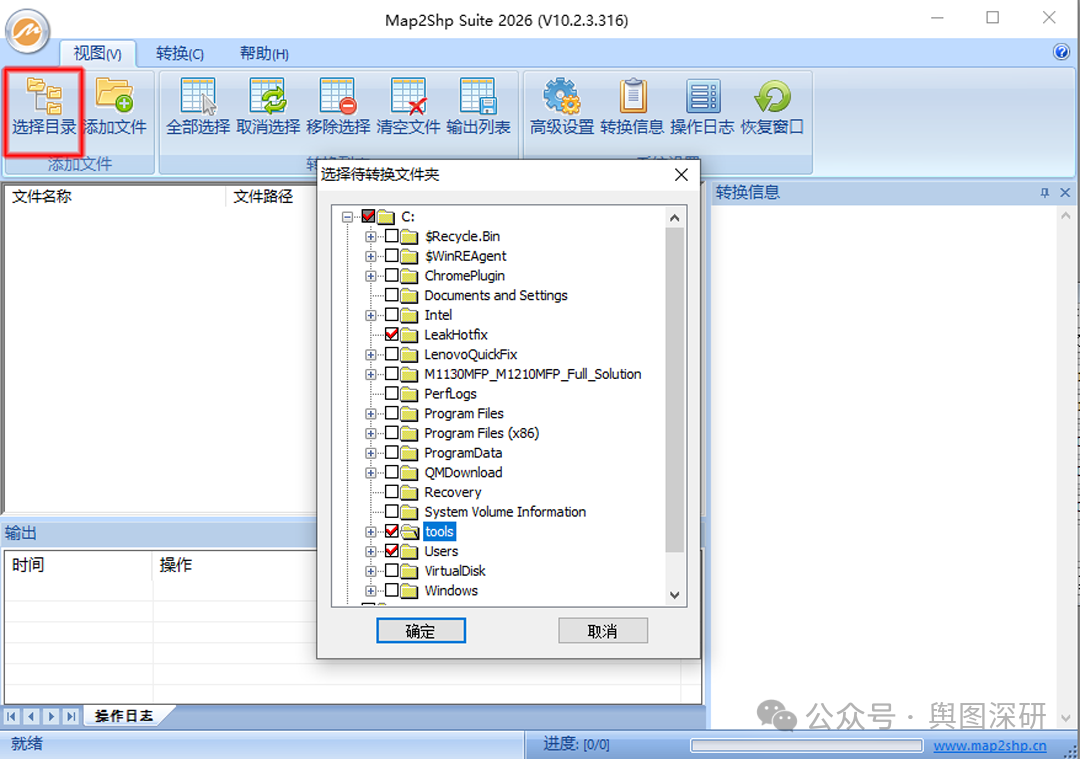Select all files with 全部选择 icon

(198, 96)
